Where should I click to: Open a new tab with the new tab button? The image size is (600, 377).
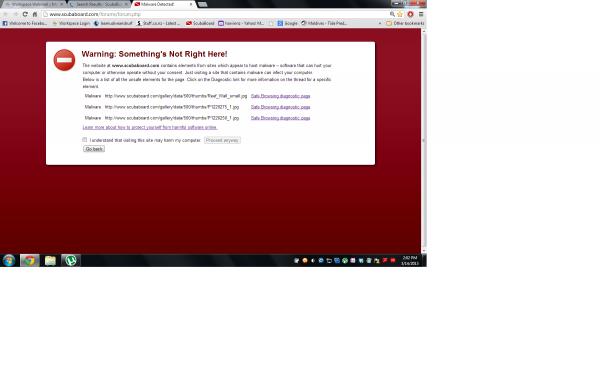[203, 4]
